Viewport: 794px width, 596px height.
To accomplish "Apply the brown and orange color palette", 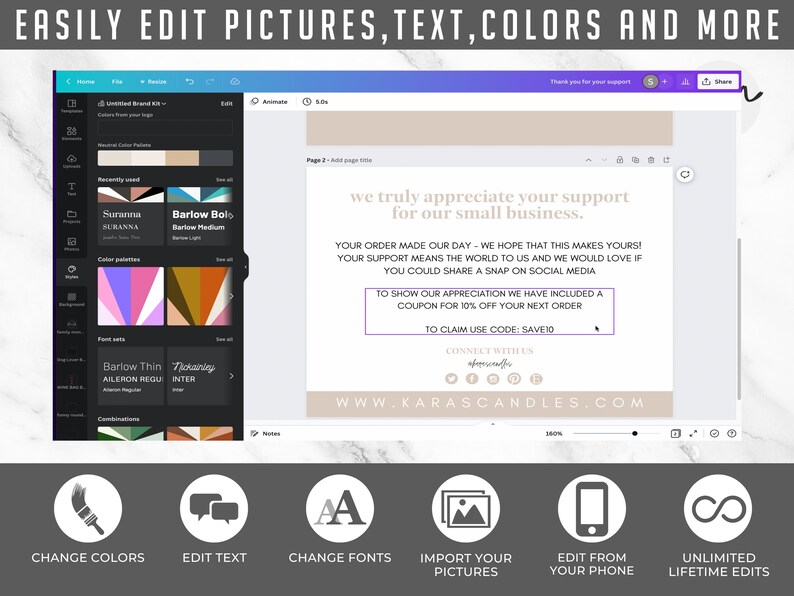I will [x=200, y=296].
